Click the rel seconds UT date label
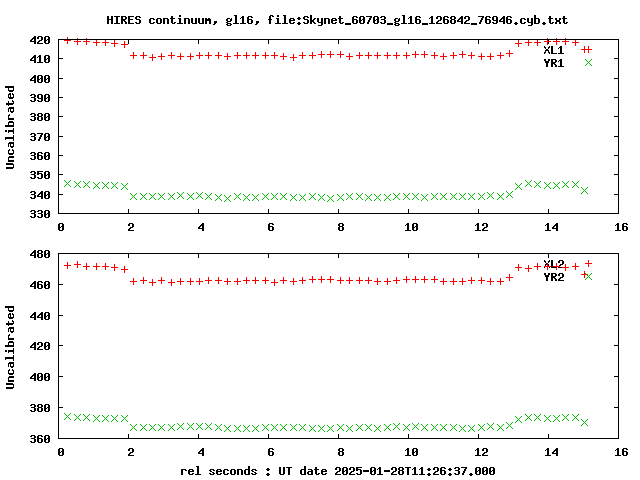The image size is (640, 480). tap(338, 471)
